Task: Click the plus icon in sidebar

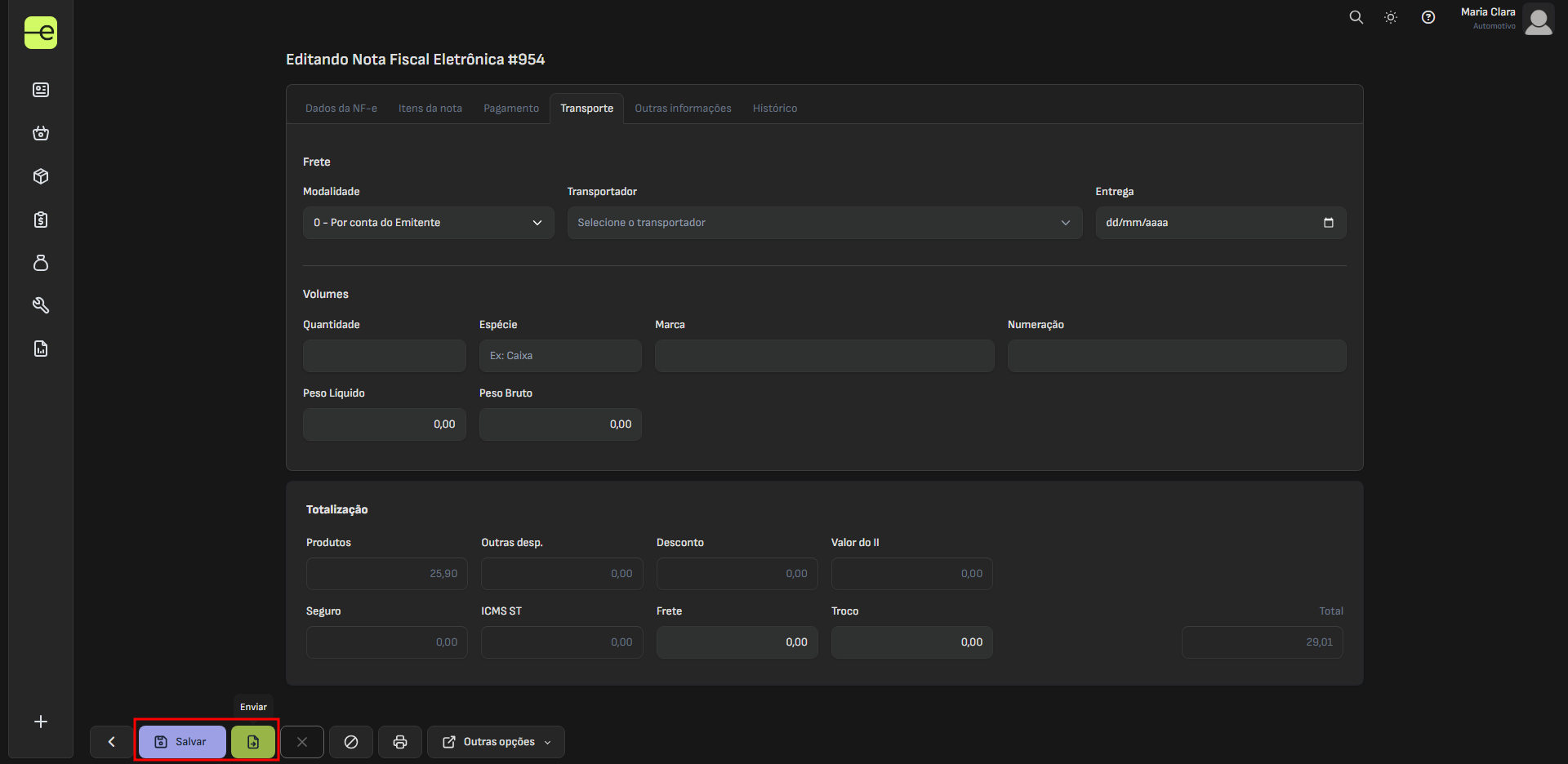Action: click(41, 722)
